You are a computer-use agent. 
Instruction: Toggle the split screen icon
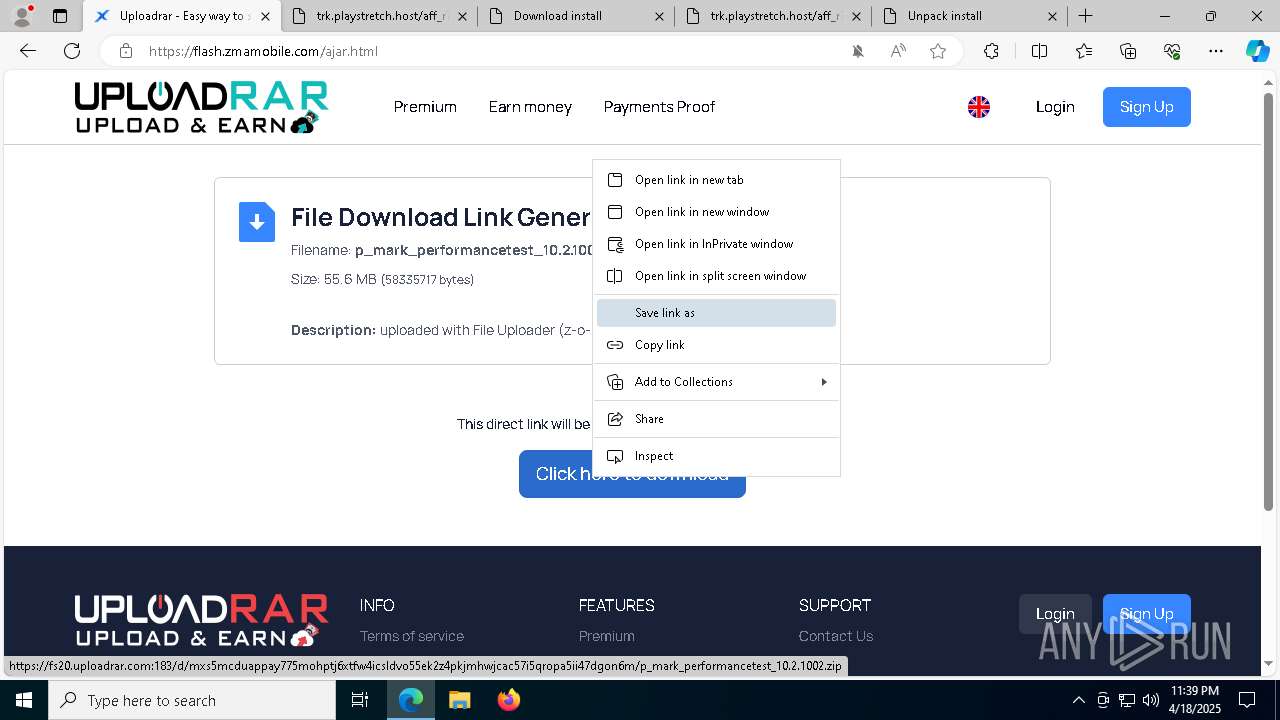coord(1039,51)
